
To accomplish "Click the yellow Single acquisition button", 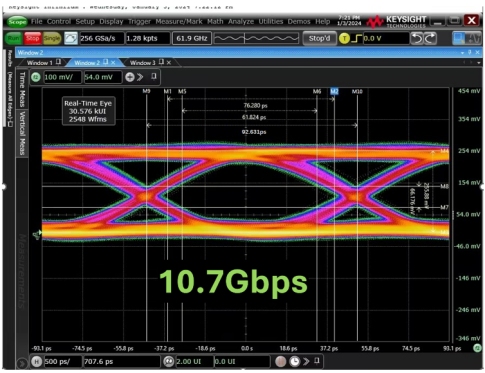I will pos(52,38).
